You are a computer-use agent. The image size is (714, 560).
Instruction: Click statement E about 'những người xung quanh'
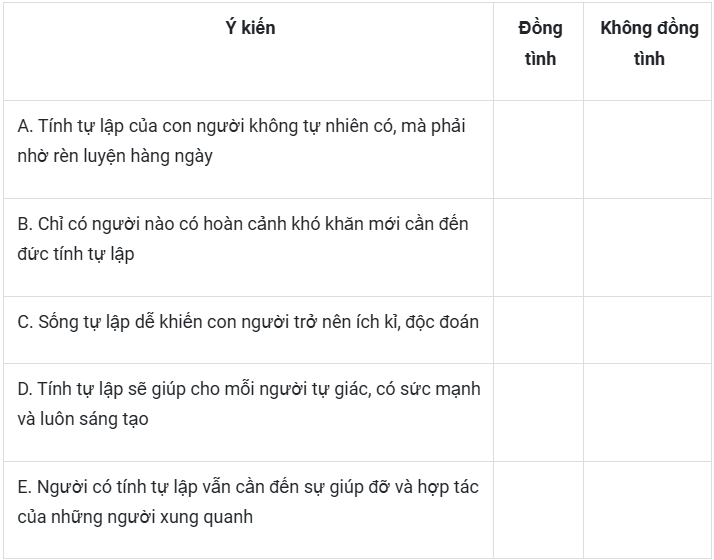248,502
